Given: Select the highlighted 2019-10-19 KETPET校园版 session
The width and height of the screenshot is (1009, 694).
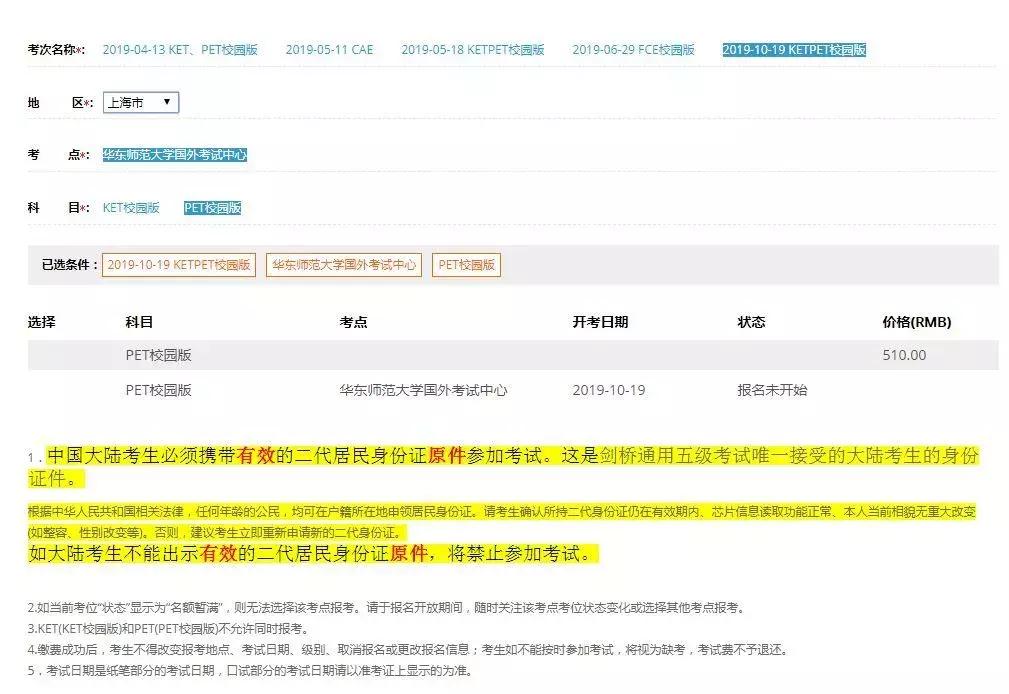Looking at the screenshot, I should (x=795, y=47).
